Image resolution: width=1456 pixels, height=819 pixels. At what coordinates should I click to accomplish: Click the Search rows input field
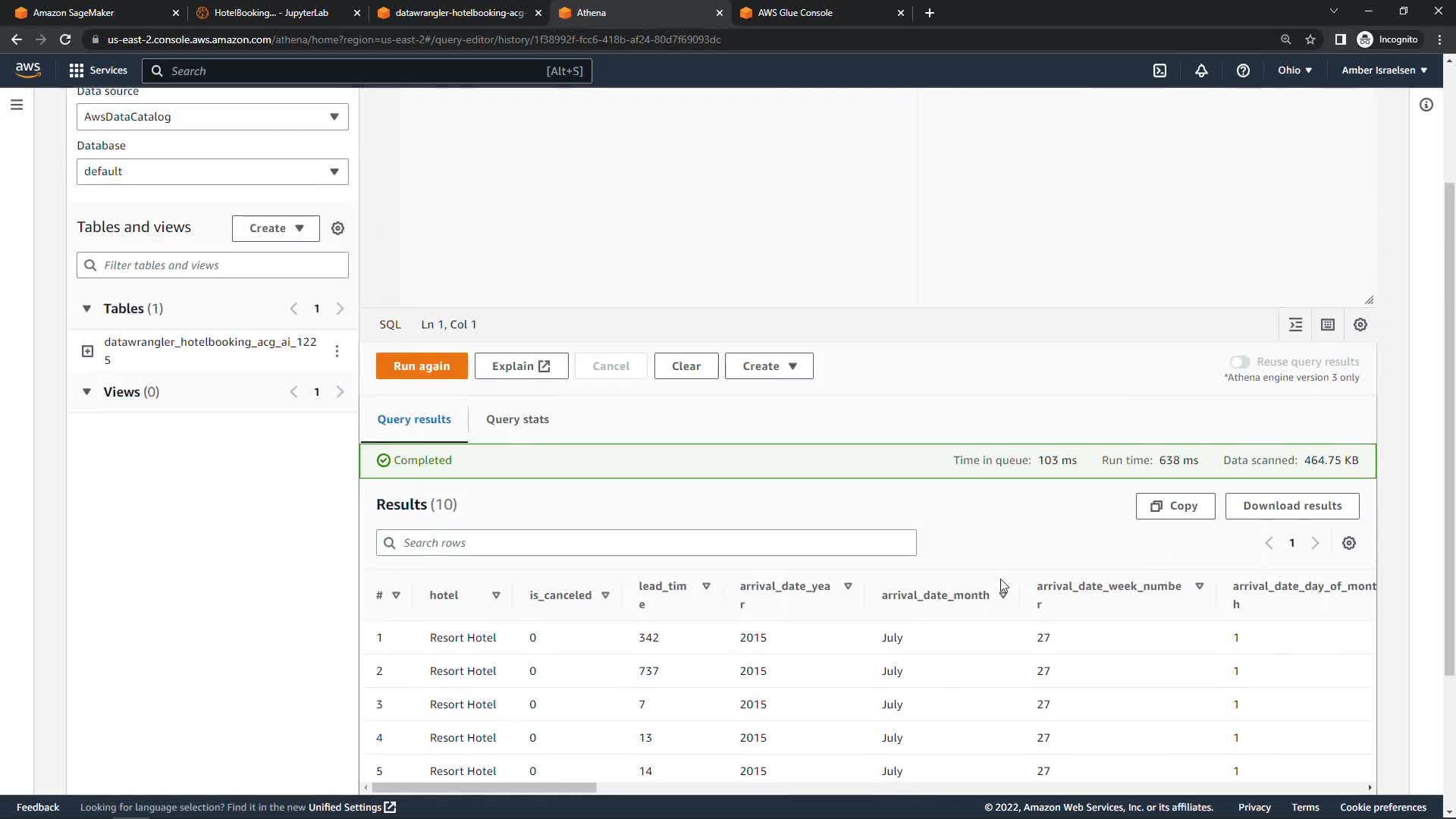coord(646,543)
